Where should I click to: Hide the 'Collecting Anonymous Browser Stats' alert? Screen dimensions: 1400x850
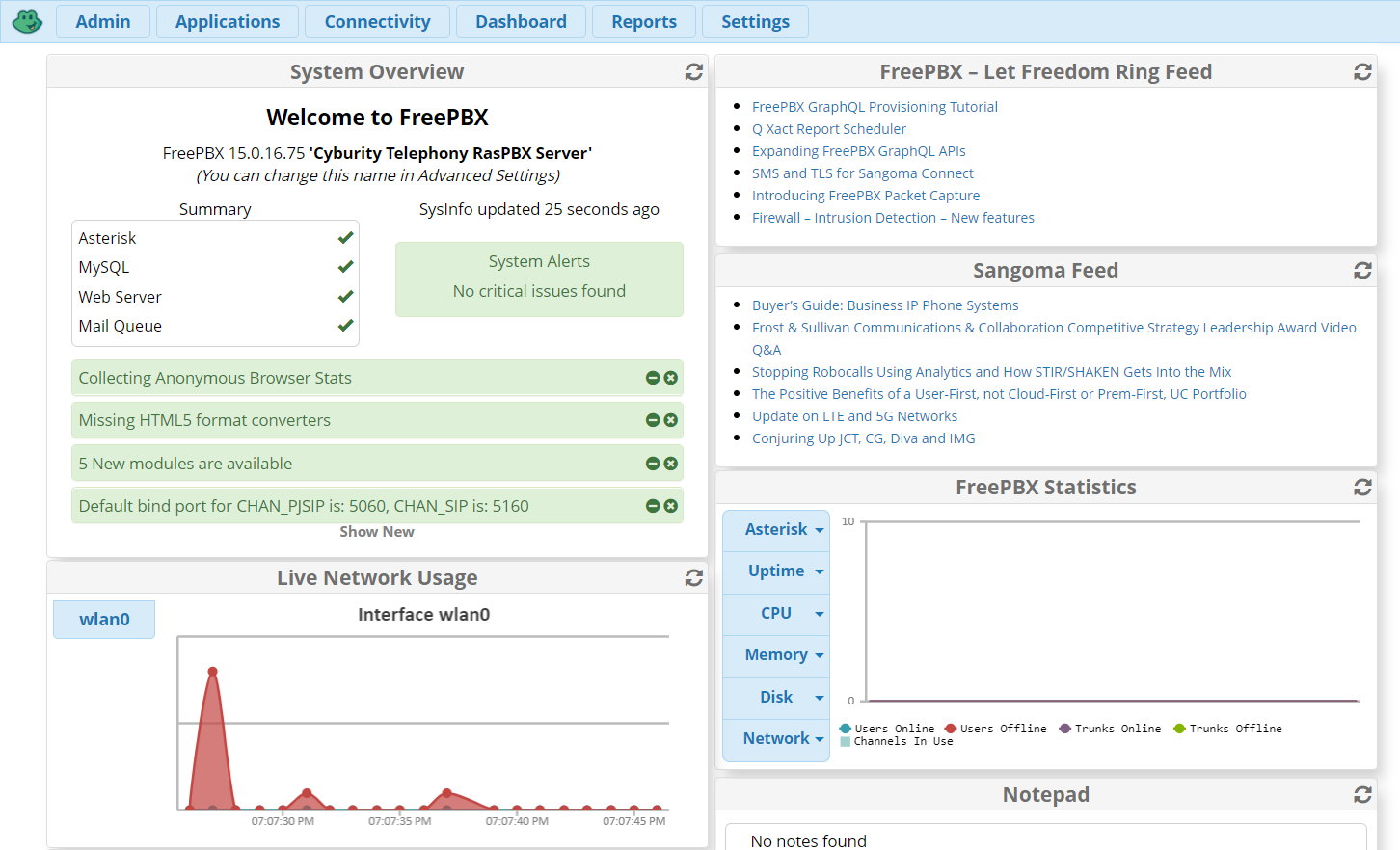[x=653, y=378]
